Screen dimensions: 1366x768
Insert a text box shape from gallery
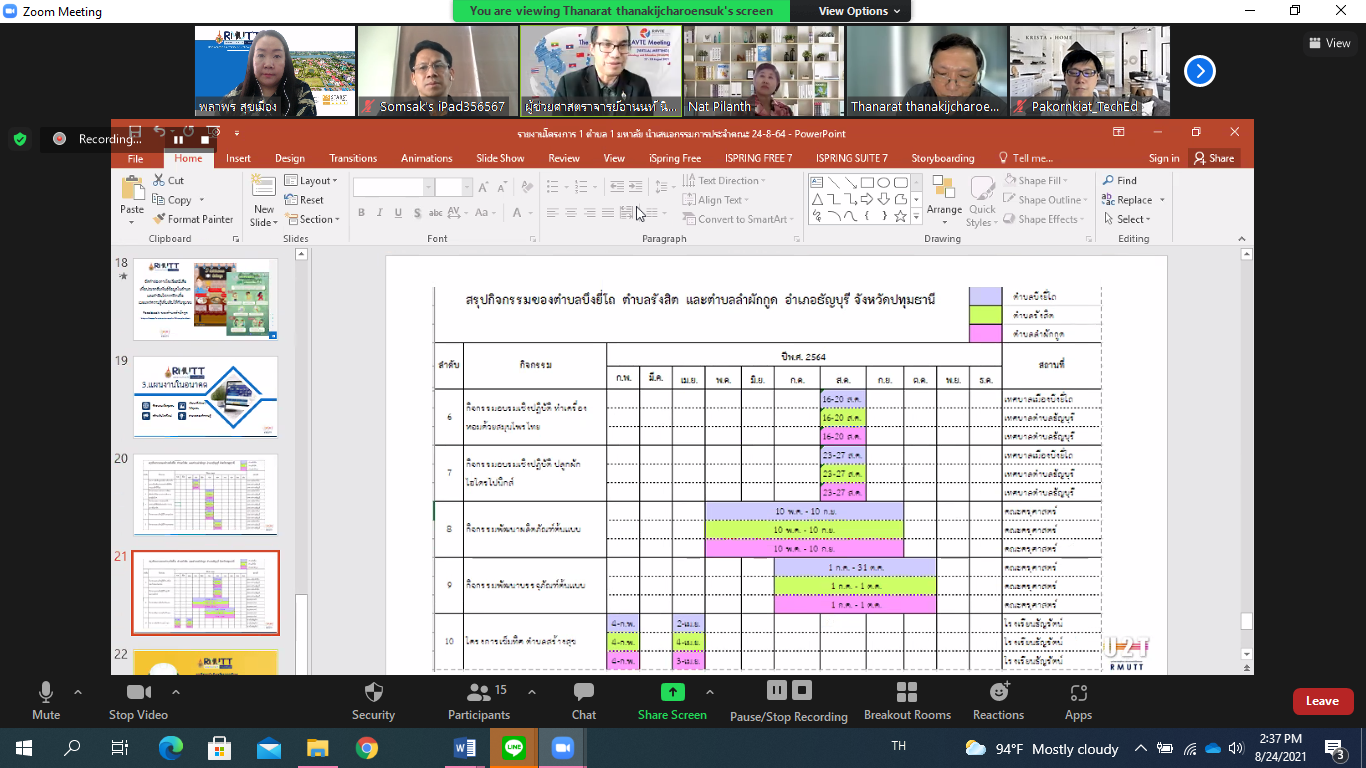pos(816,182)
